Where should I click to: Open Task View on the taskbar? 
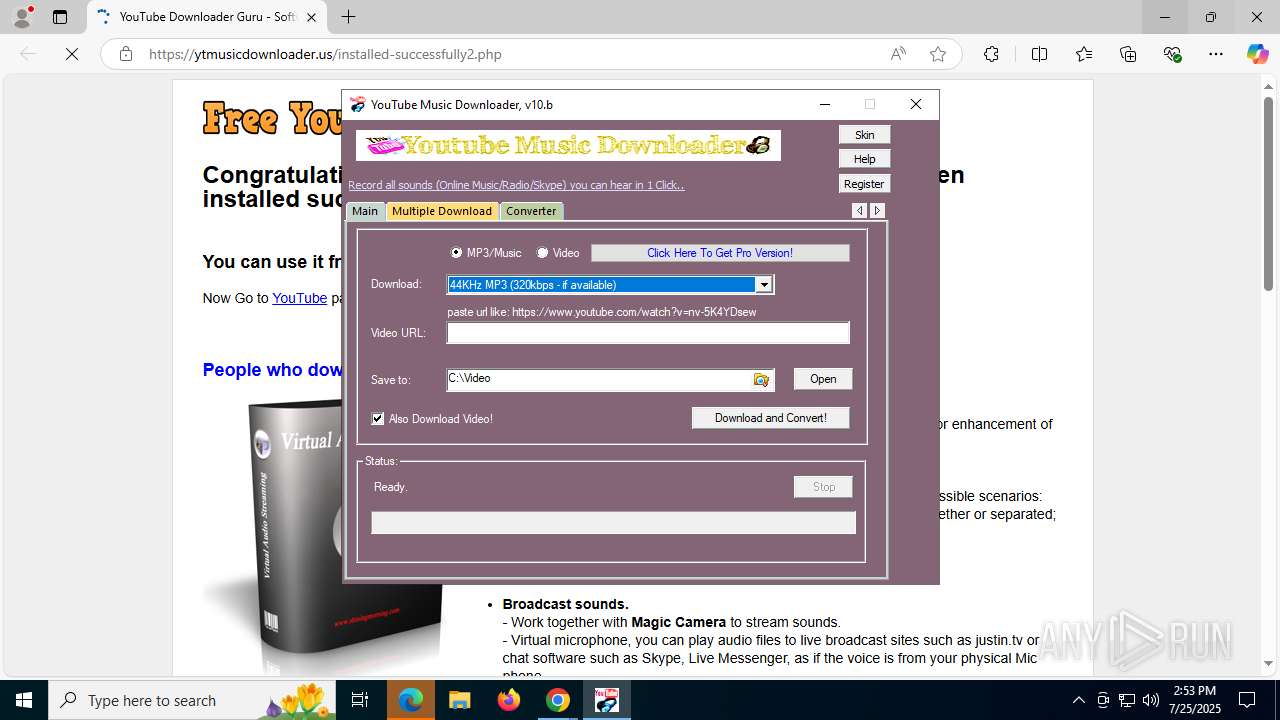(361, 700)
